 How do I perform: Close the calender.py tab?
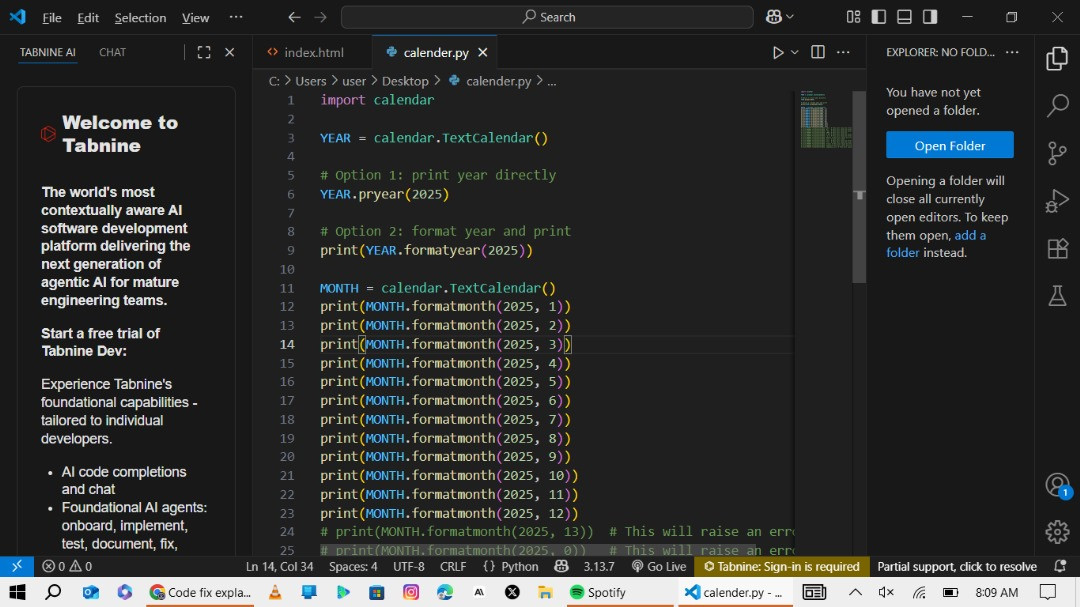483,52
